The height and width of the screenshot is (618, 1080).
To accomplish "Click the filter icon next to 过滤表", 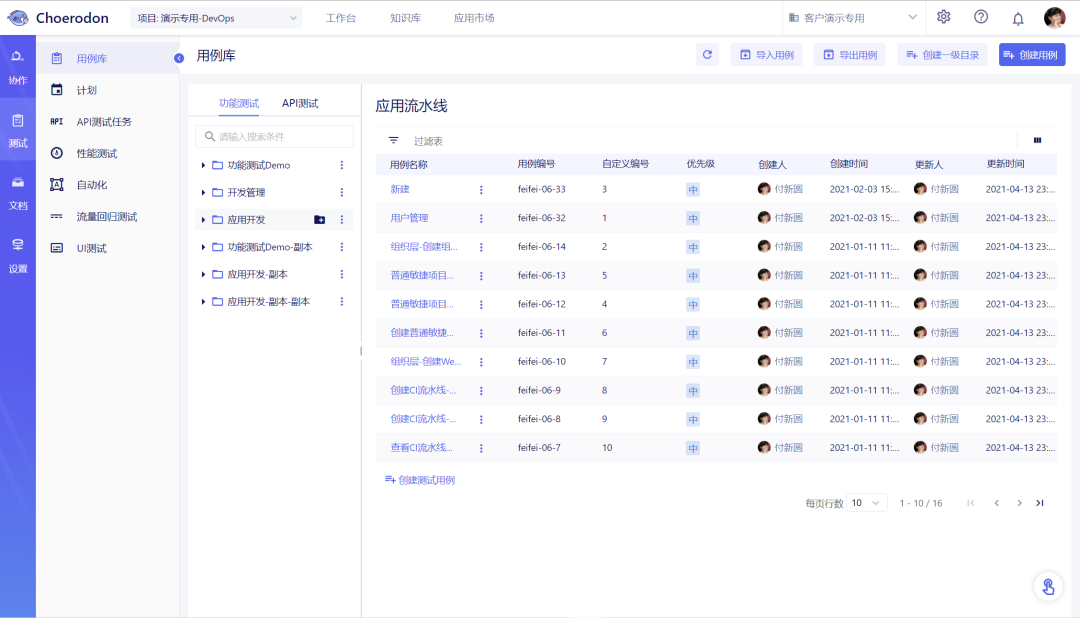I will tap(393, 141).
